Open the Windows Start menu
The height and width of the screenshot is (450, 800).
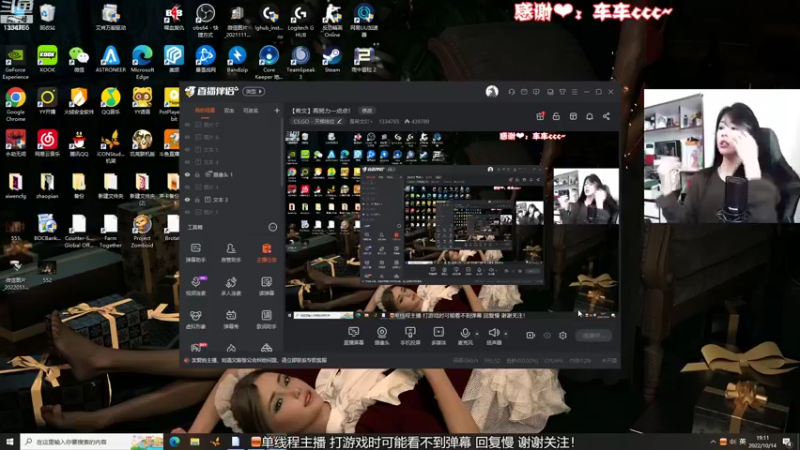10,442
